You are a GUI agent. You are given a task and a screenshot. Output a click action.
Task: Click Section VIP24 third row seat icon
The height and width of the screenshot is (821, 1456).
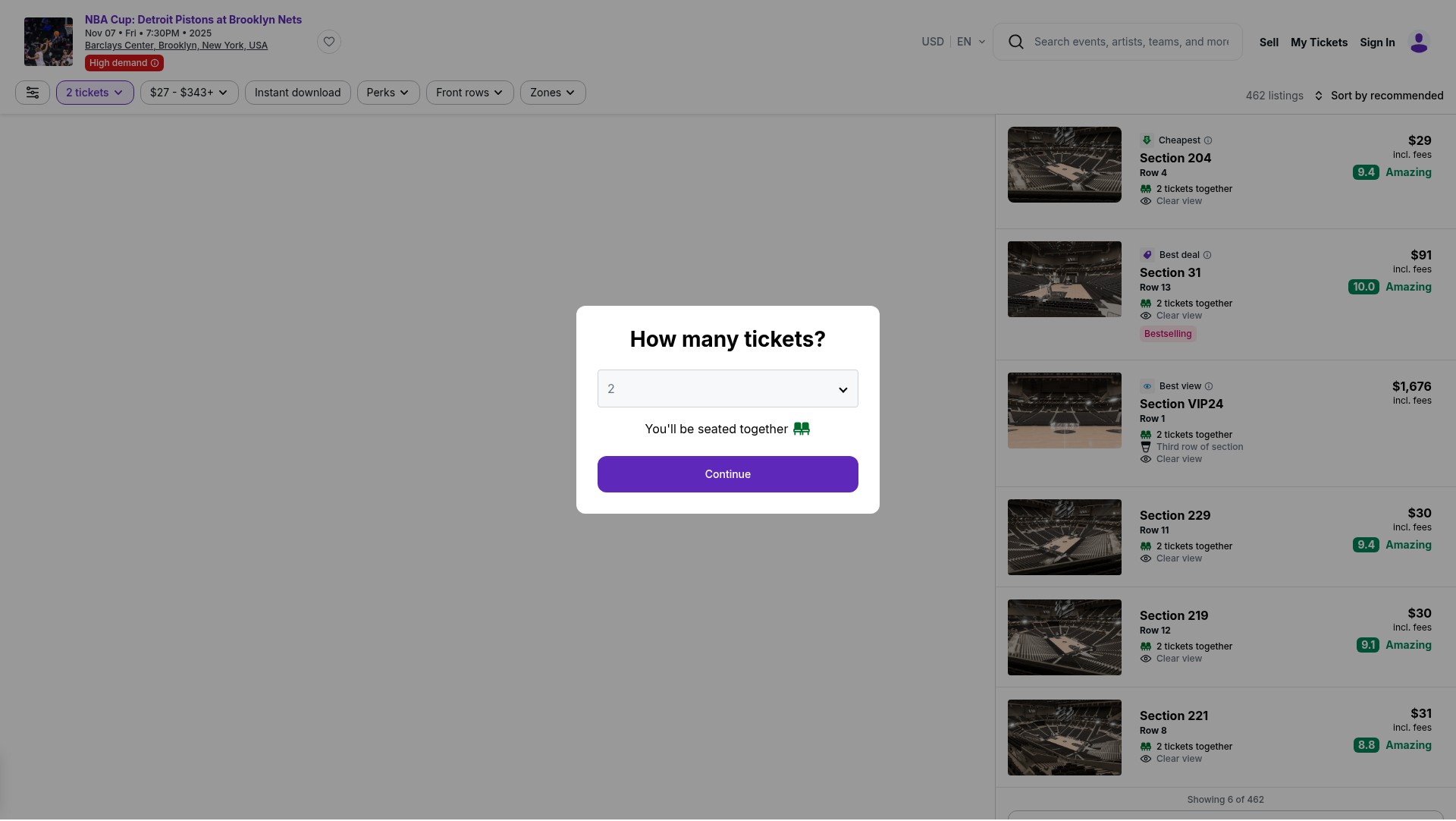pos(1146,448)
